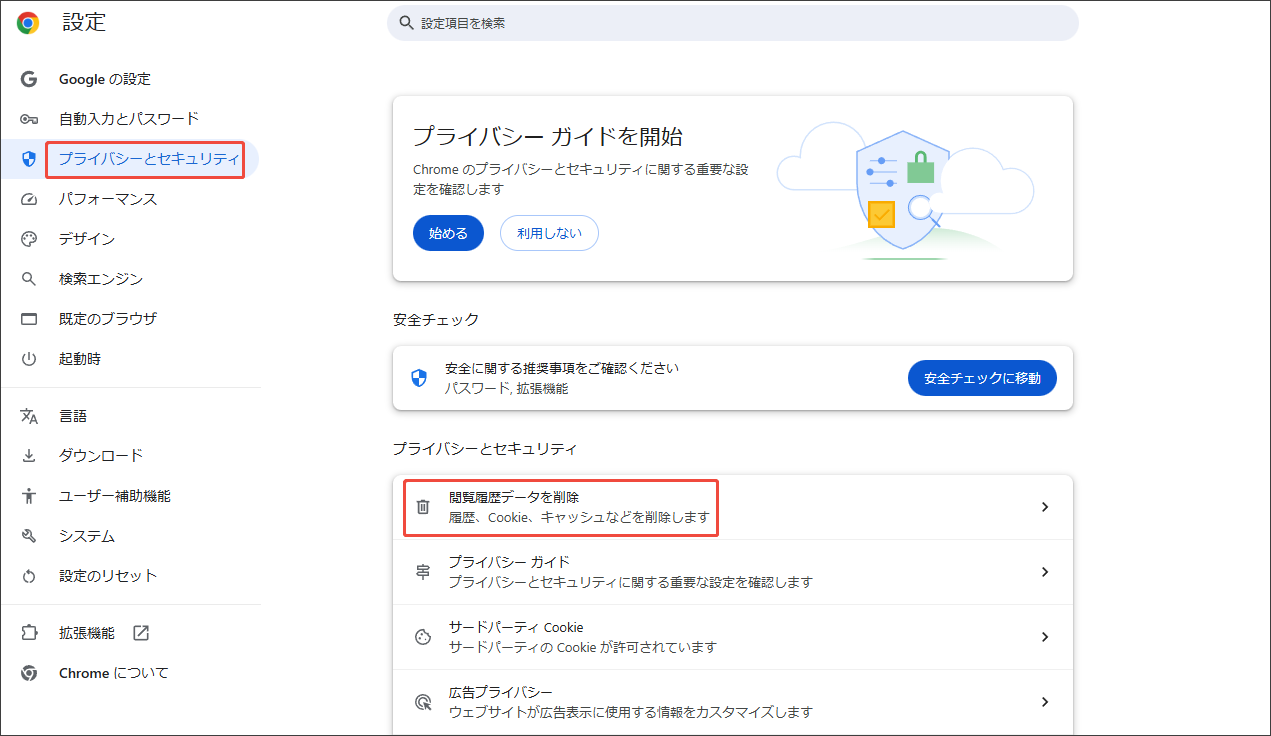Image resolution: width=1271 pixels, height=736 pixels.
Task: Click the speedometer icon for パフォーマンス
Action: pyautogui.click(x=27, y=199)
